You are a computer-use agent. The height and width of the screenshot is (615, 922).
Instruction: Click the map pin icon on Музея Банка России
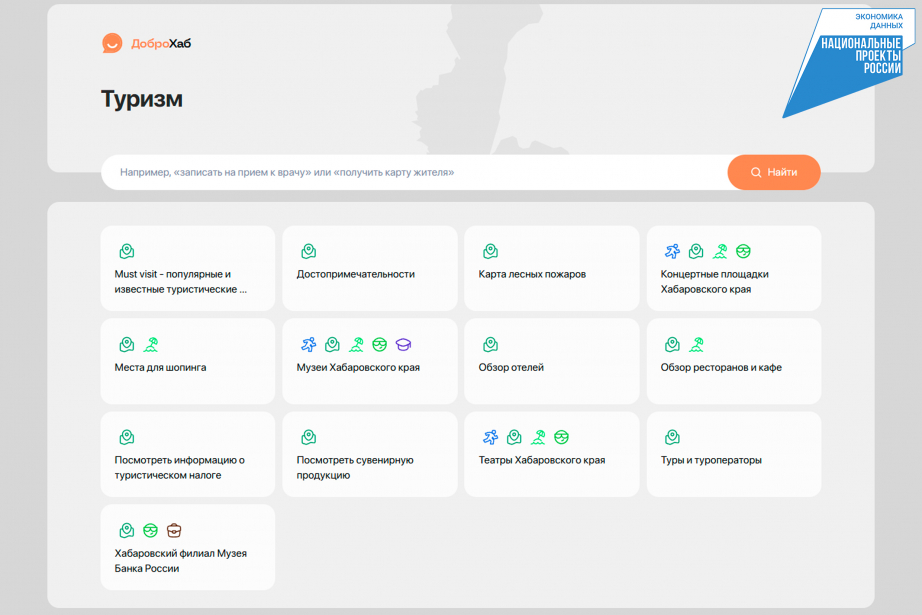tap(126, 531)
